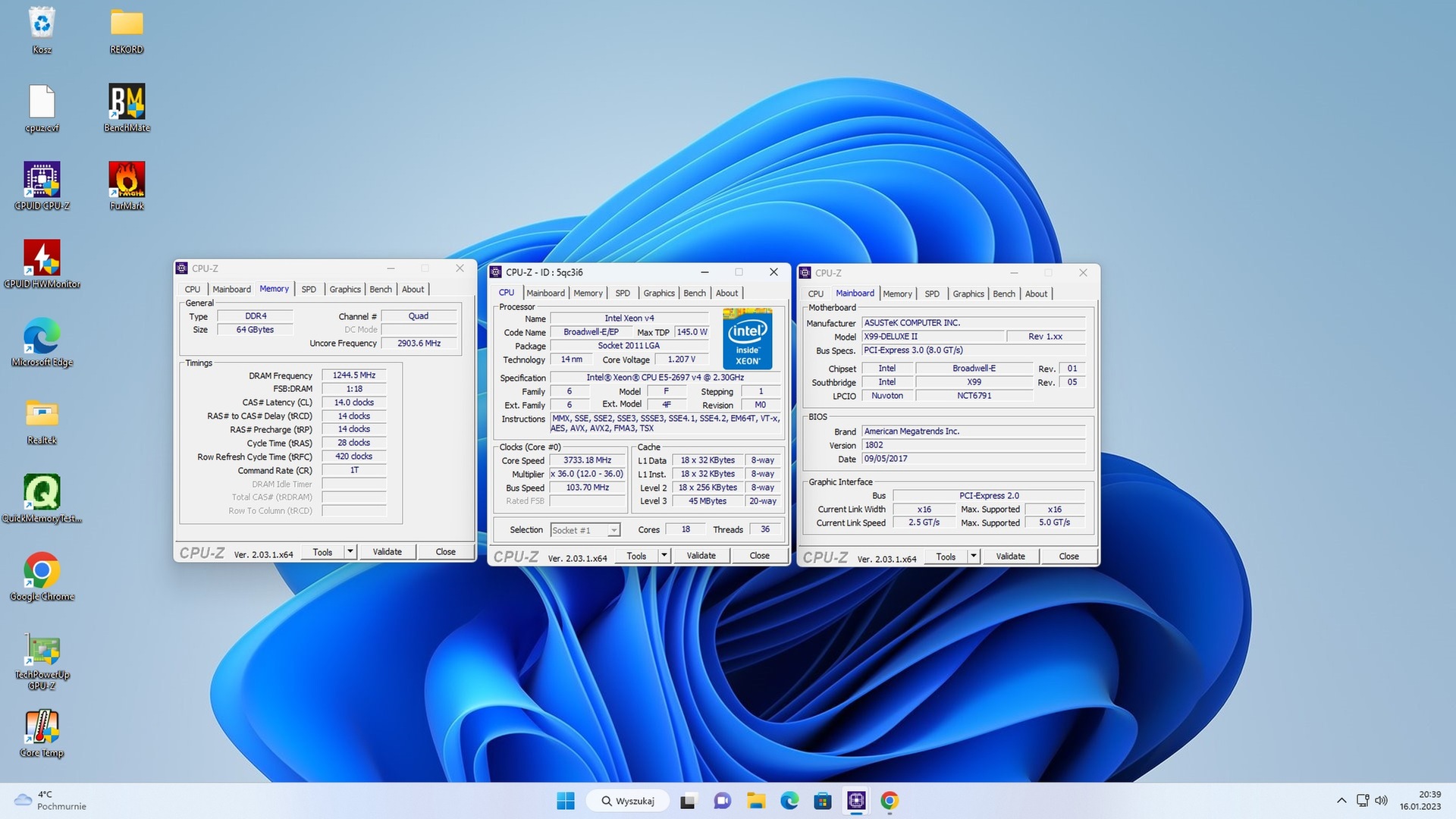1456x819 pixels.
Task: Open the Realtek folder icon
Action: (42, 421)
